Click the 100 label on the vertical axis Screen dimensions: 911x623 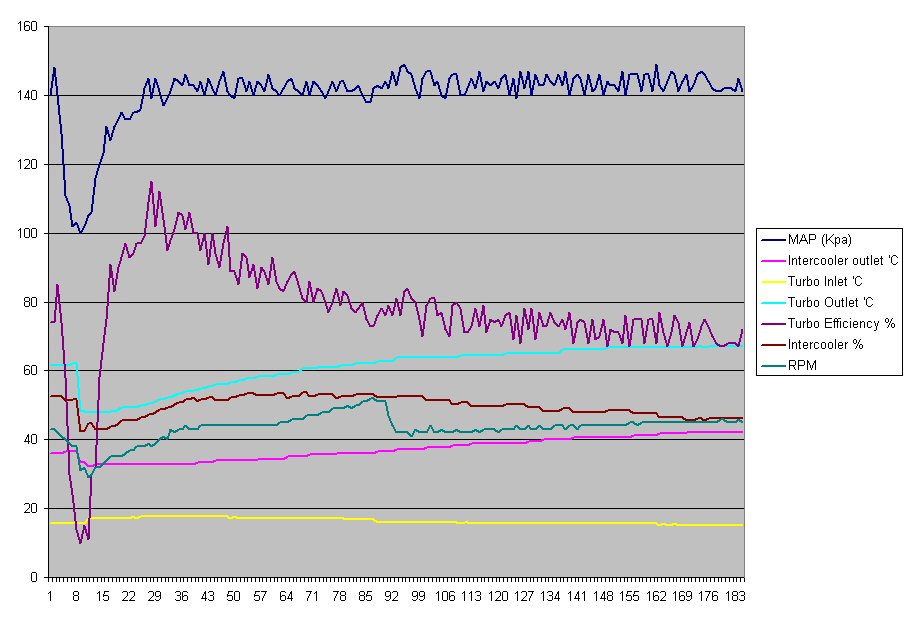click(27, 233)
